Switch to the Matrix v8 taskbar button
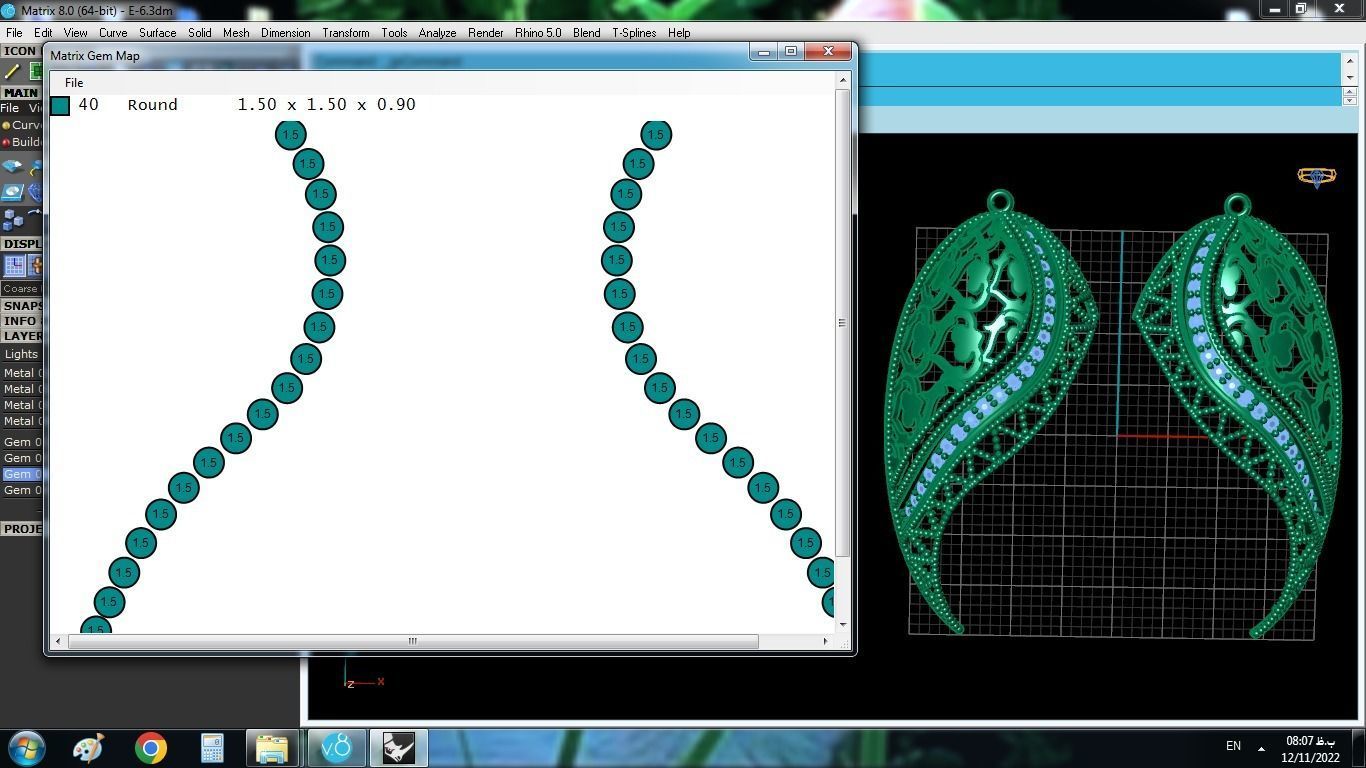1366x768 pixels. (337, 748)
